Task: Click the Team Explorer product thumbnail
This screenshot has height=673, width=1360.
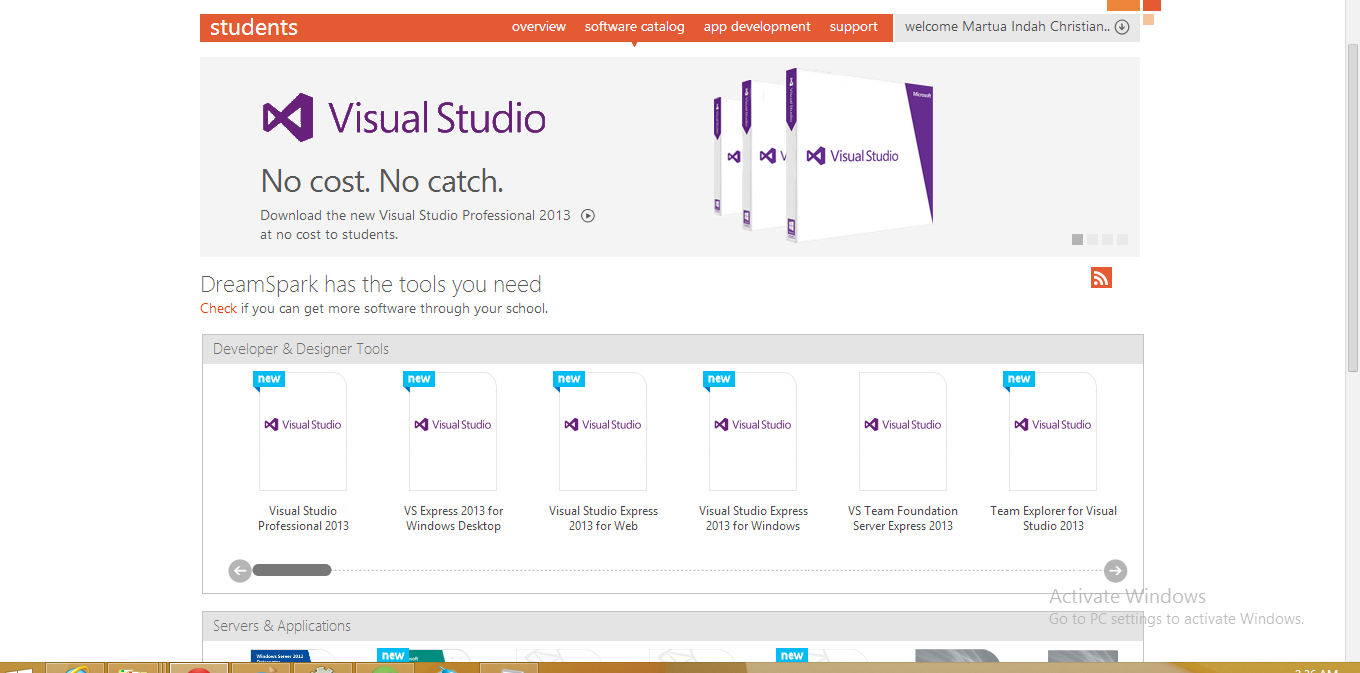Action: click(1053, 431)
